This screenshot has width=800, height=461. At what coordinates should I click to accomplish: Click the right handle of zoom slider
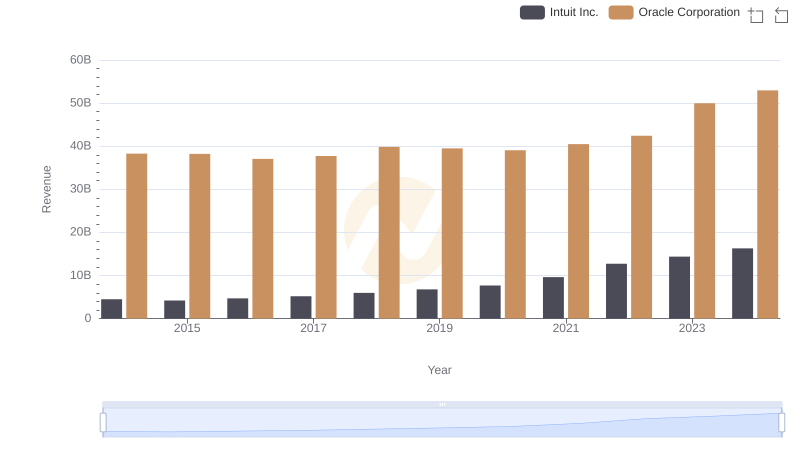point(782,423)
